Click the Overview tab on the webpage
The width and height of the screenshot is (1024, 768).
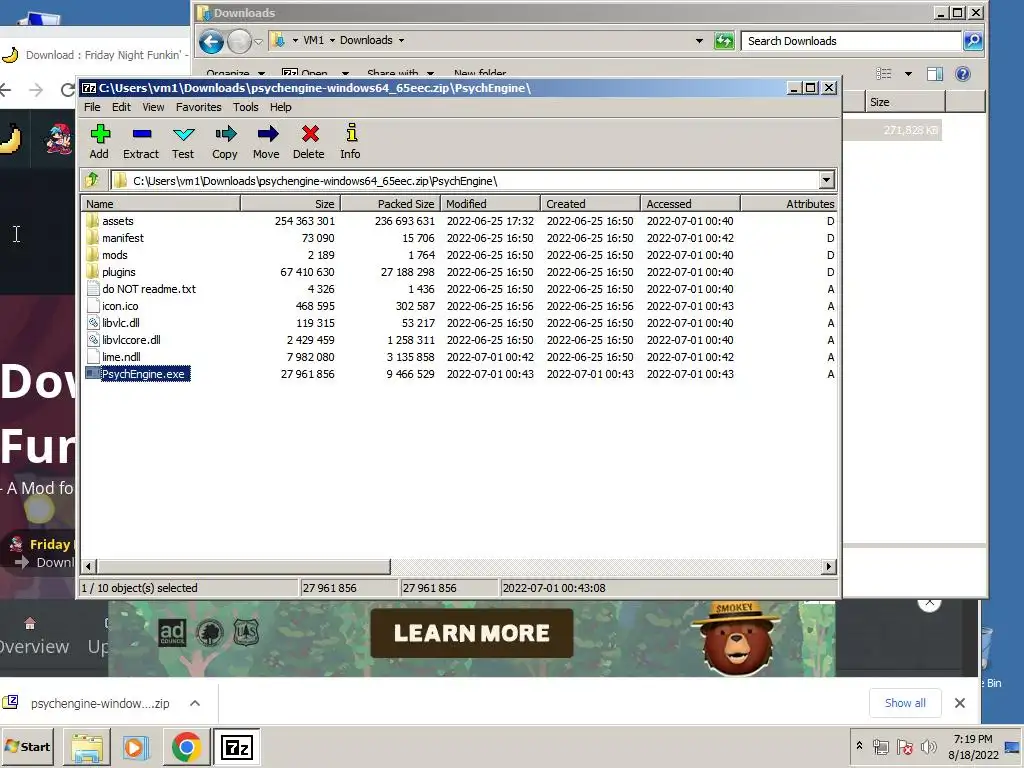click(x=33, y=637)
